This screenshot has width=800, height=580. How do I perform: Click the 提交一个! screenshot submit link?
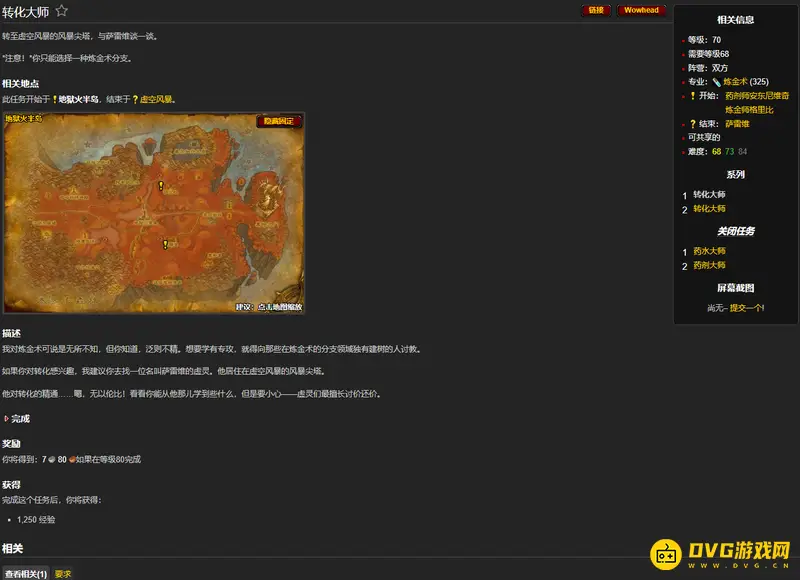pyautogui.click(x=747, y=308)
